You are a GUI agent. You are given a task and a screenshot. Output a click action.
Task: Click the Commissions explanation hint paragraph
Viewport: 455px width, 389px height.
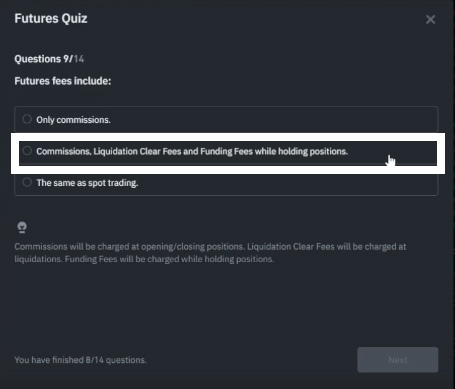coord(210,253)
